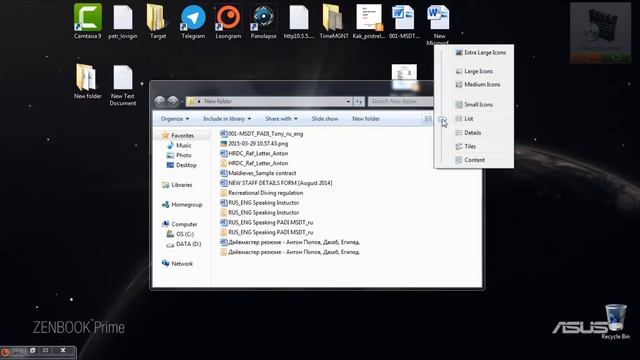
Task: Launch the Leongram desktop shortcut
Action: click(x=228, y=22)
